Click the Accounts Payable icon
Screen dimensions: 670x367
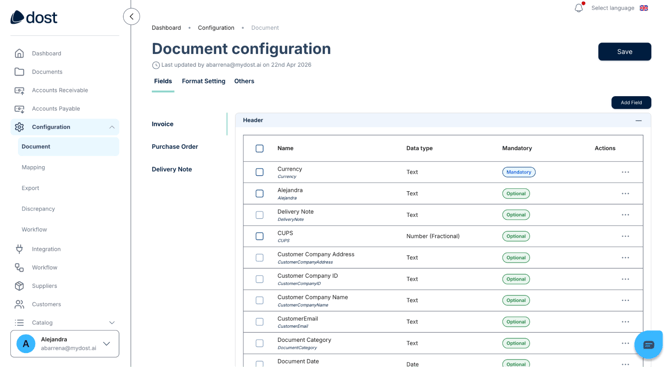pos(19,109)
